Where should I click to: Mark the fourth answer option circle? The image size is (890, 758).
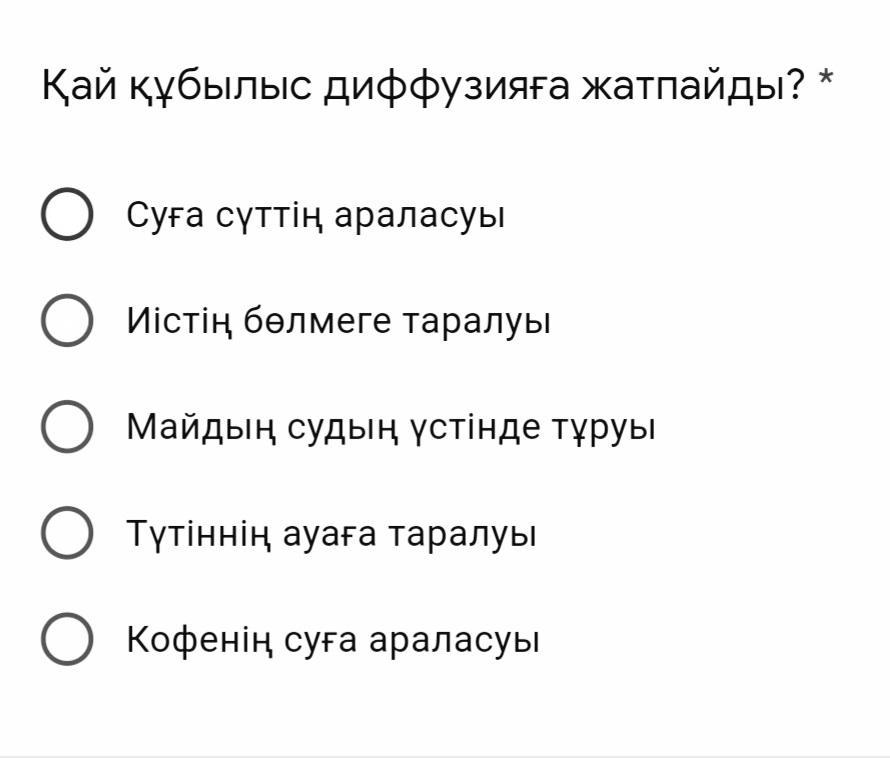pyautogui.click(x=67, y=533)
